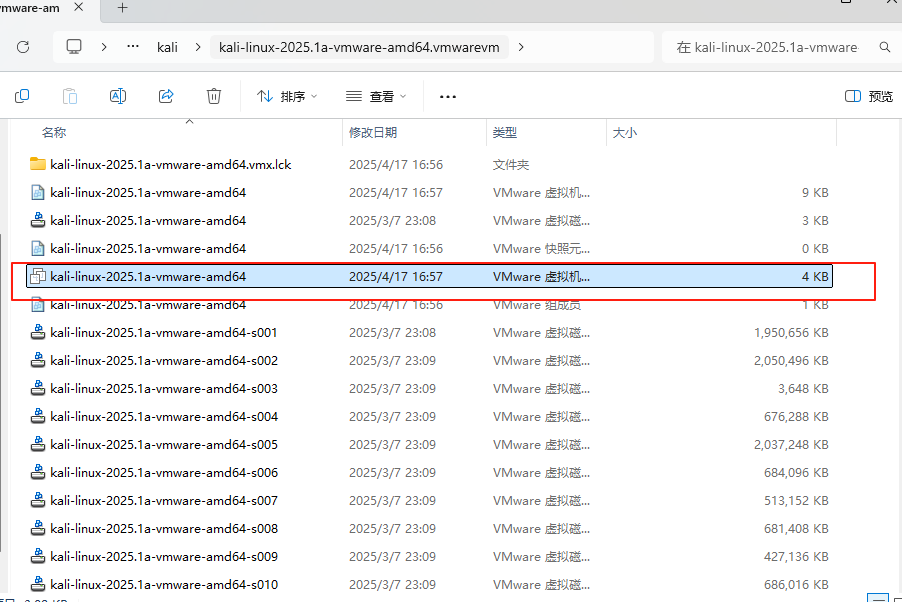Select kali-linux-2025.1a-vmware-amd64-s004
Image resolution: width=902 pixels, height=602 pixels.
[429, 417]
